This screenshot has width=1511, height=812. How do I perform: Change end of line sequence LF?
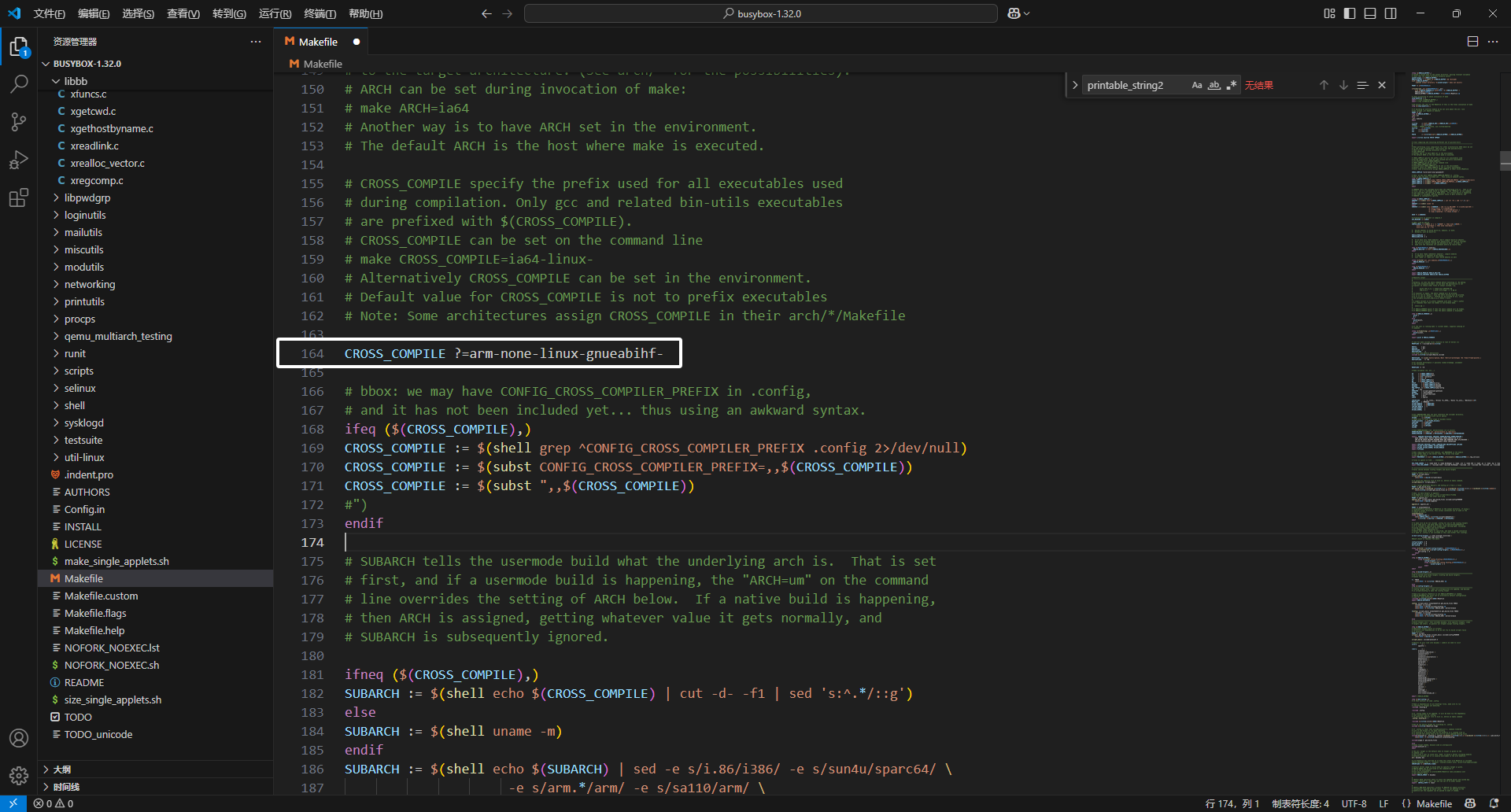[x=1384, y=803]
